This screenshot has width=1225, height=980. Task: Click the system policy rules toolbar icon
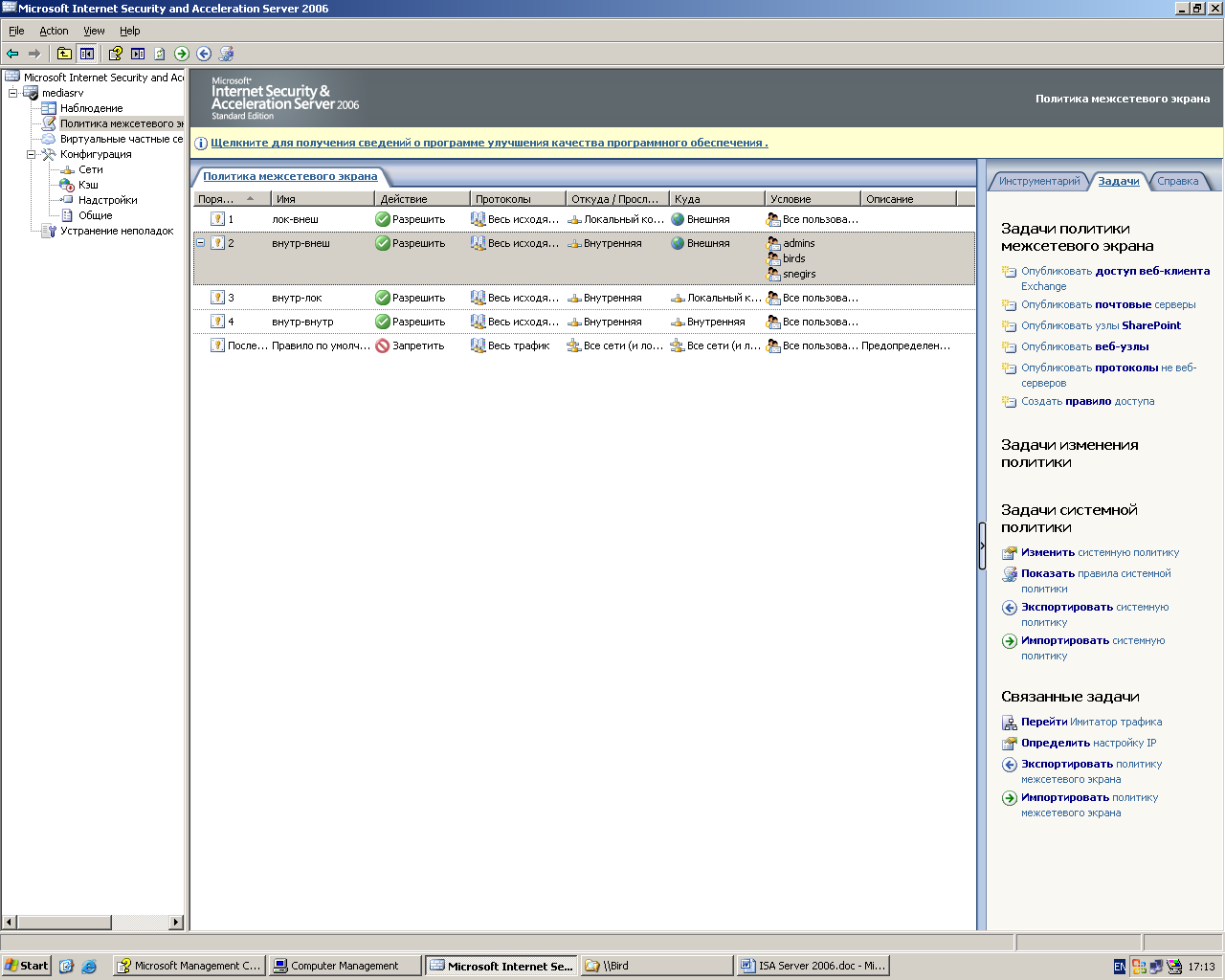pyautogui.click(x=227, y=54)
